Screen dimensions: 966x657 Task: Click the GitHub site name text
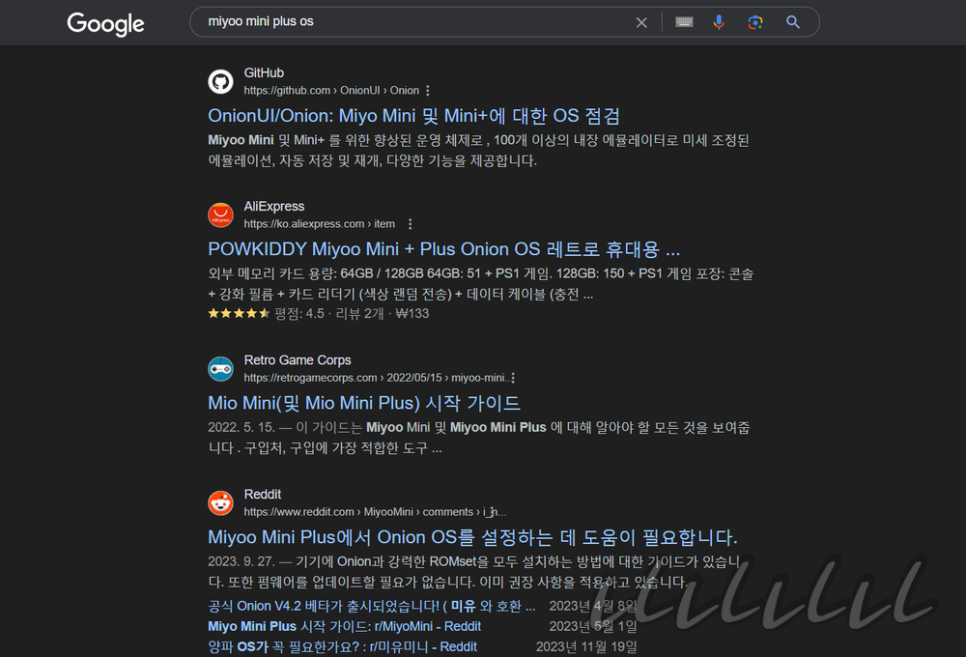(x=264, y=73)
